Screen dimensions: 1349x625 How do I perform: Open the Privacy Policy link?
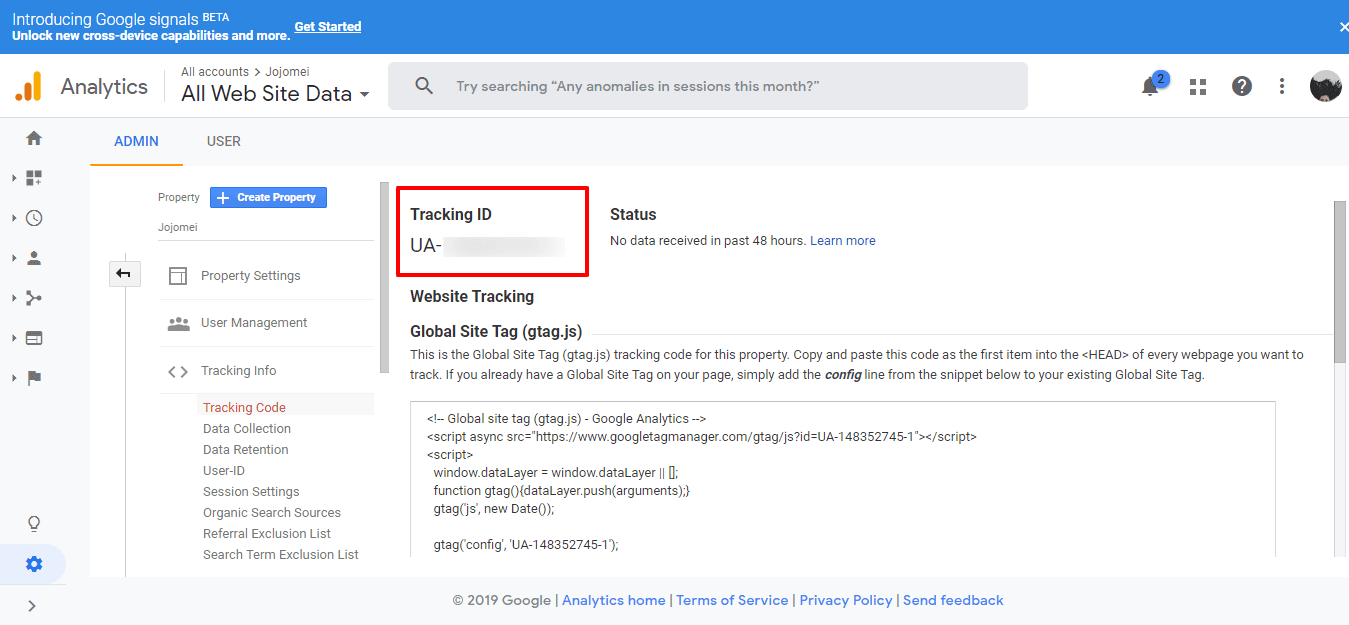click(846, 600)
